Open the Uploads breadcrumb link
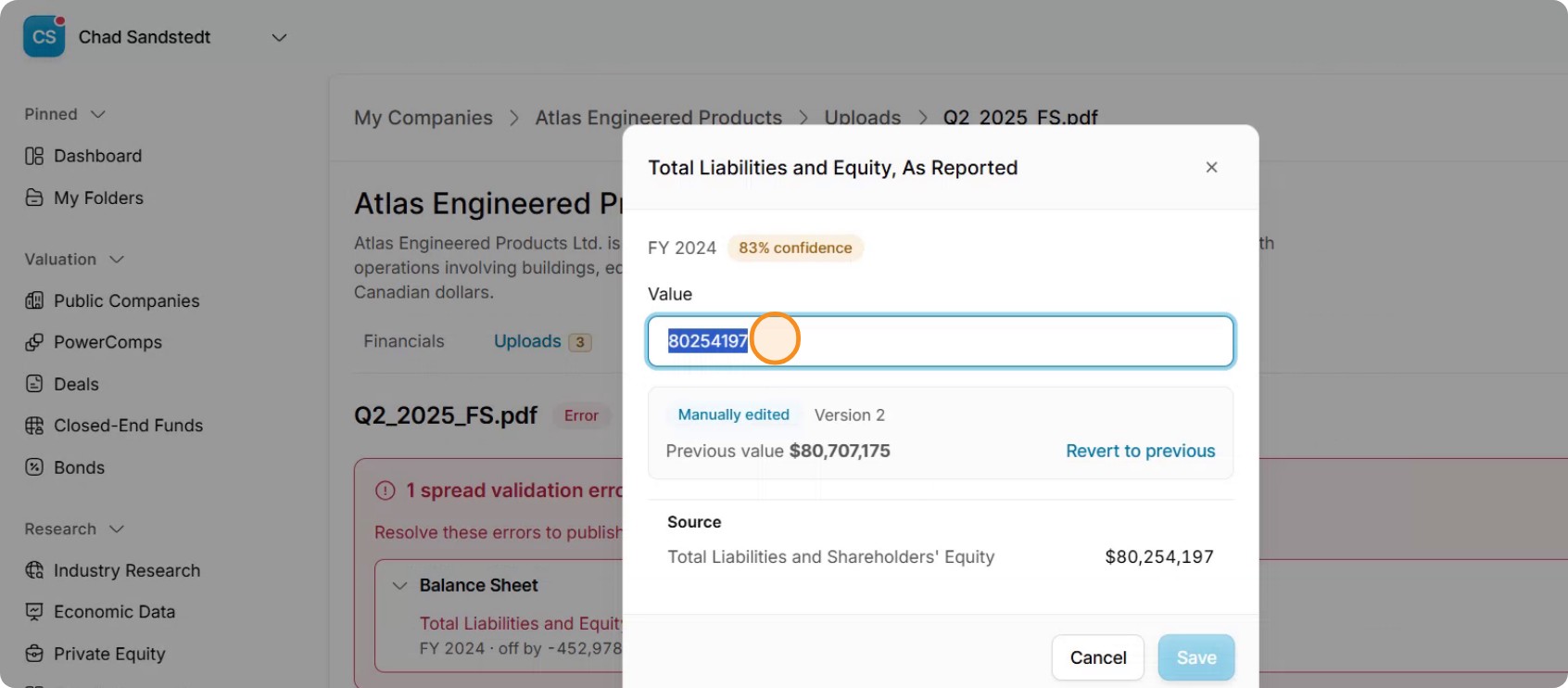This screenshot has width=1568, height=688. tap(863, 118)
